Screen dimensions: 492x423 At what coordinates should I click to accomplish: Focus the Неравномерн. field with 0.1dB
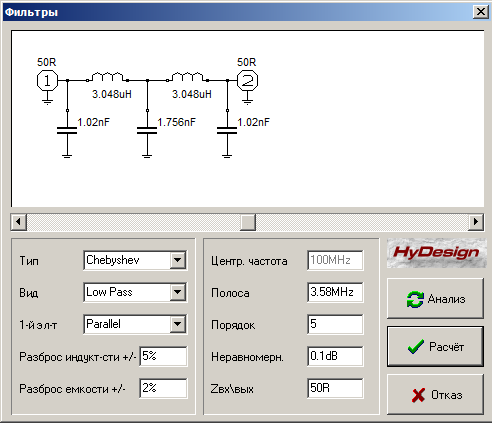[x=335, y=356]
